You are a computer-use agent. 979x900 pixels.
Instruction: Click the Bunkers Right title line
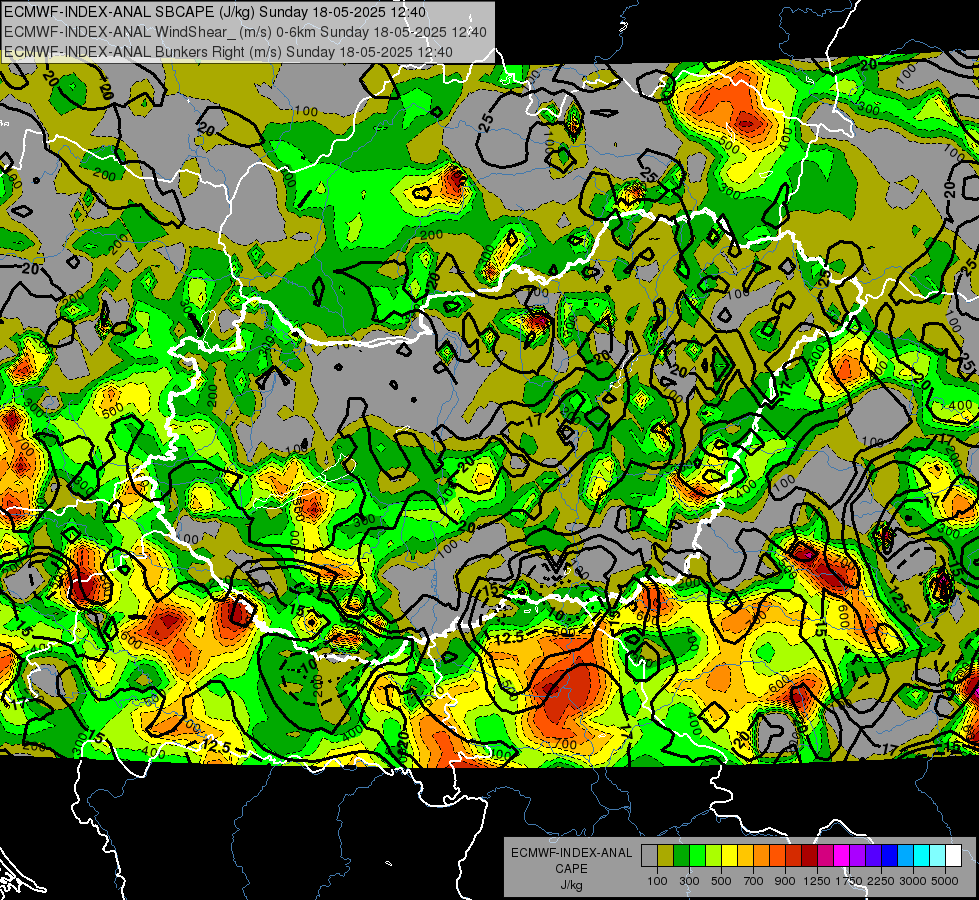pos(228,52)
